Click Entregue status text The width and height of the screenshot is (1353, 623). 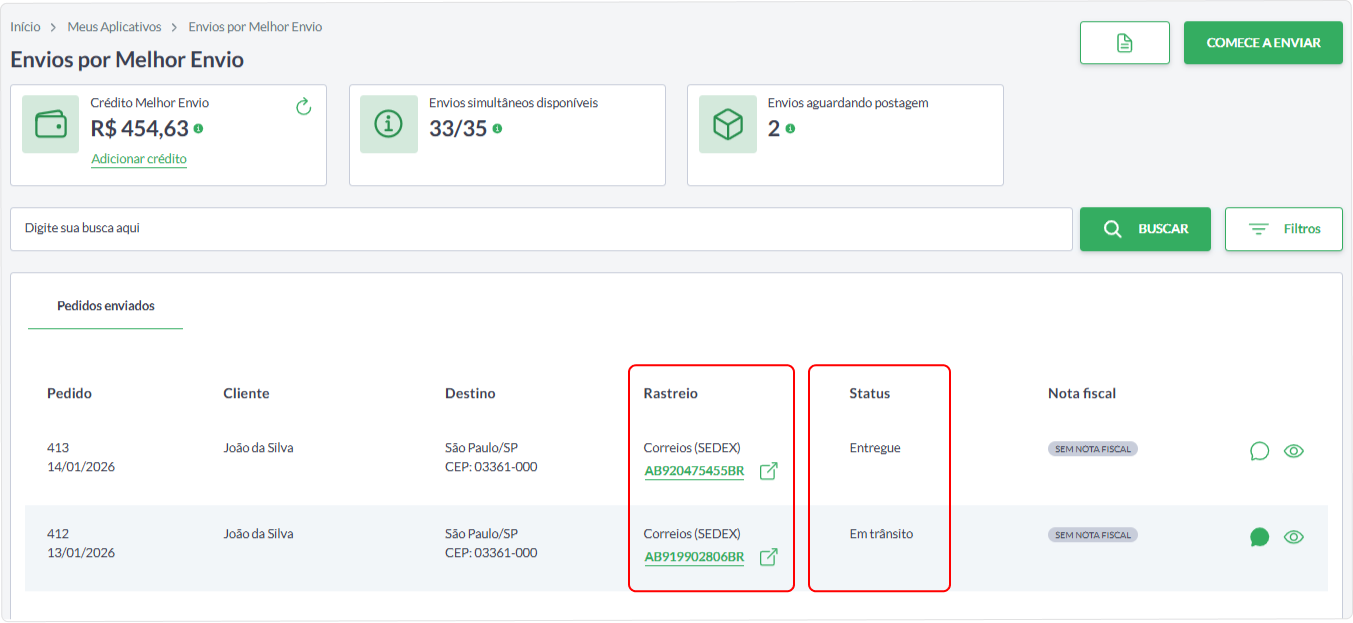click(x=875, y=448)
